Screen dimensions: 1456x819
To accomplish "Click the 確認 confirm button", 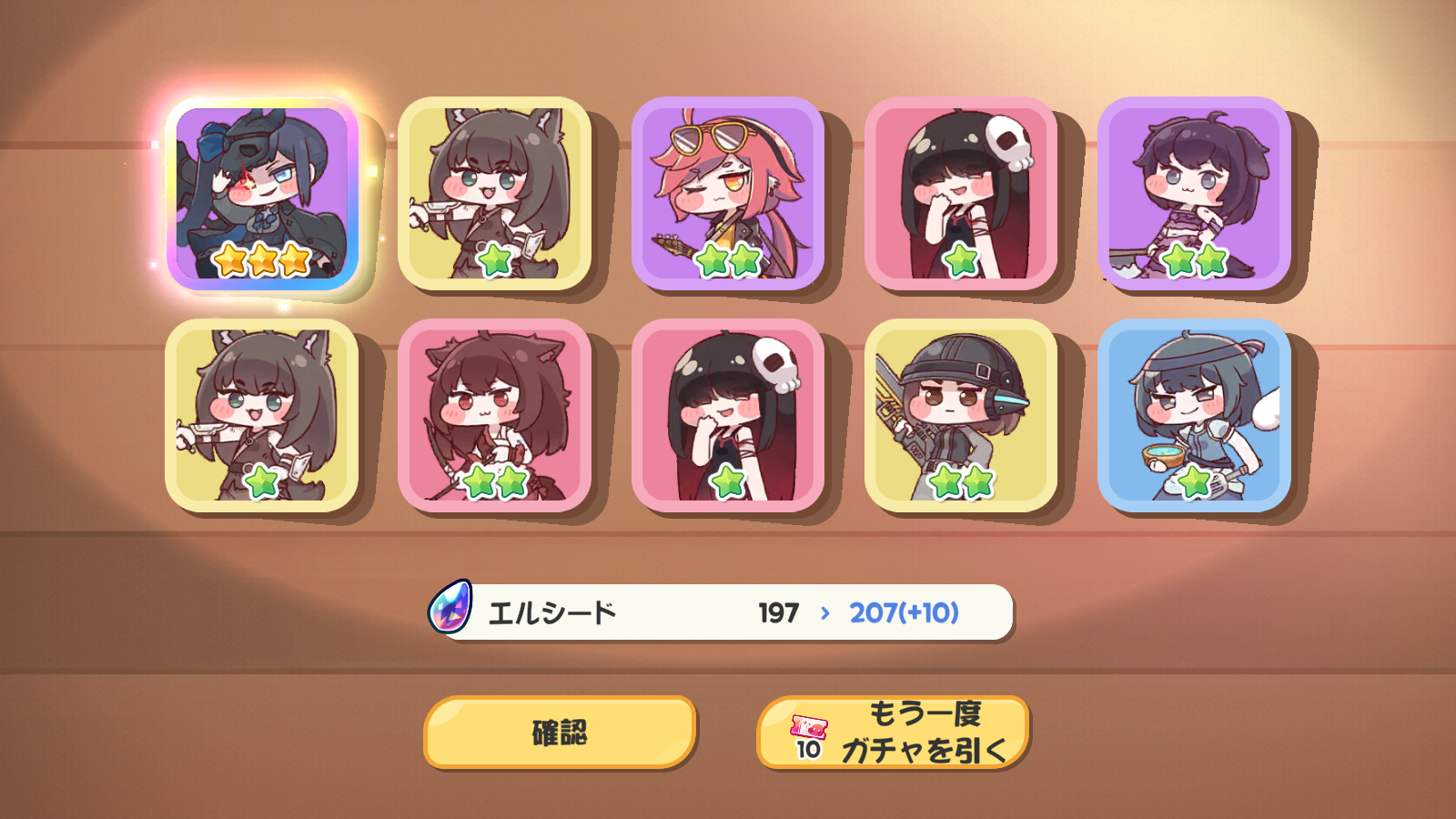I will [x=560, y=732].
